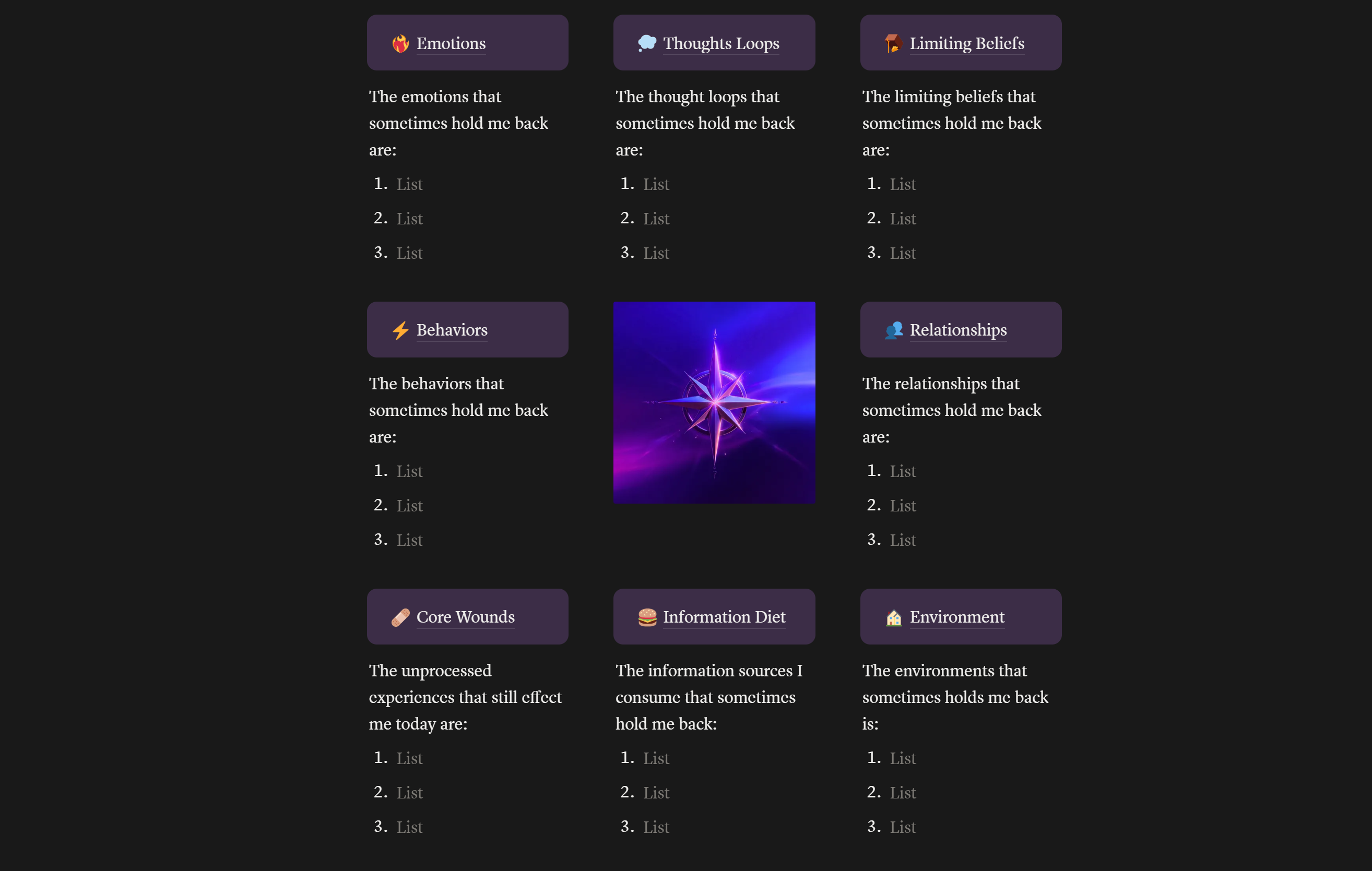The width and height of the screenshot is (1372, 871).
Task: Click first list item under Emotions
Action: (410, 185)
